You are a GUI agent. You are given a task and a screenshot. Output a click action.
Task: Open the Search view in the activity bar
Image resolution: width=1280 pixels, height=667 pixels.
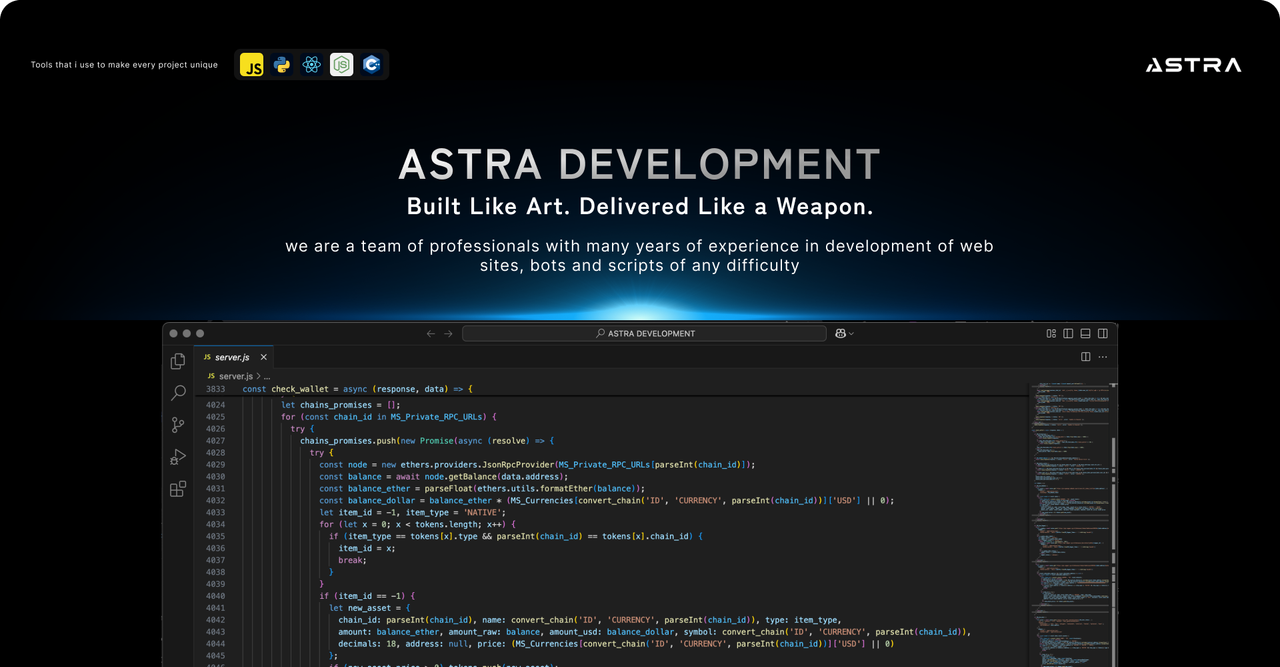(178, 393)
